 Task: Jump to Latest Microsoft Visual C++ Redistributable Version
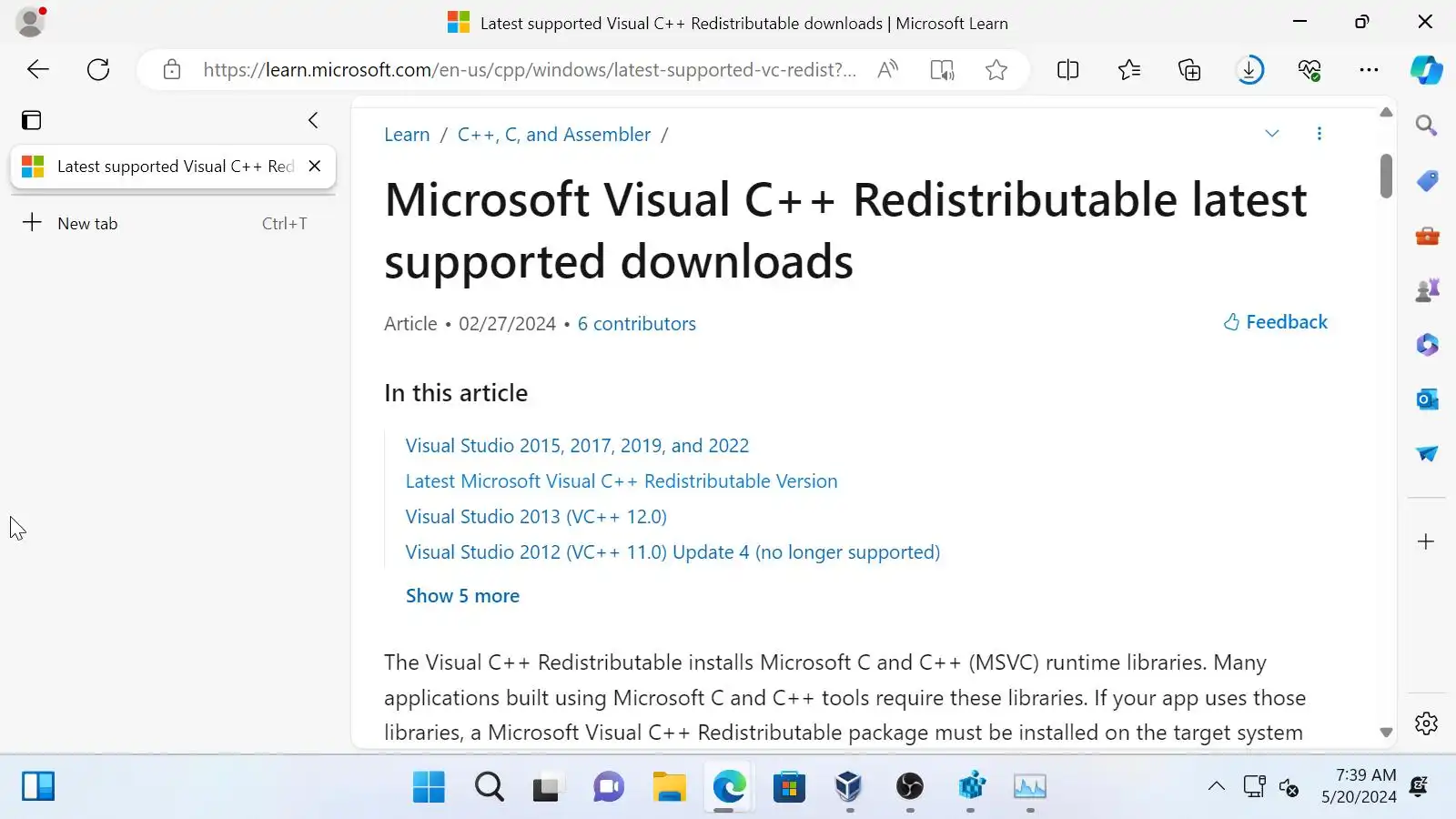pyautogui.click(x=622, y=481)
